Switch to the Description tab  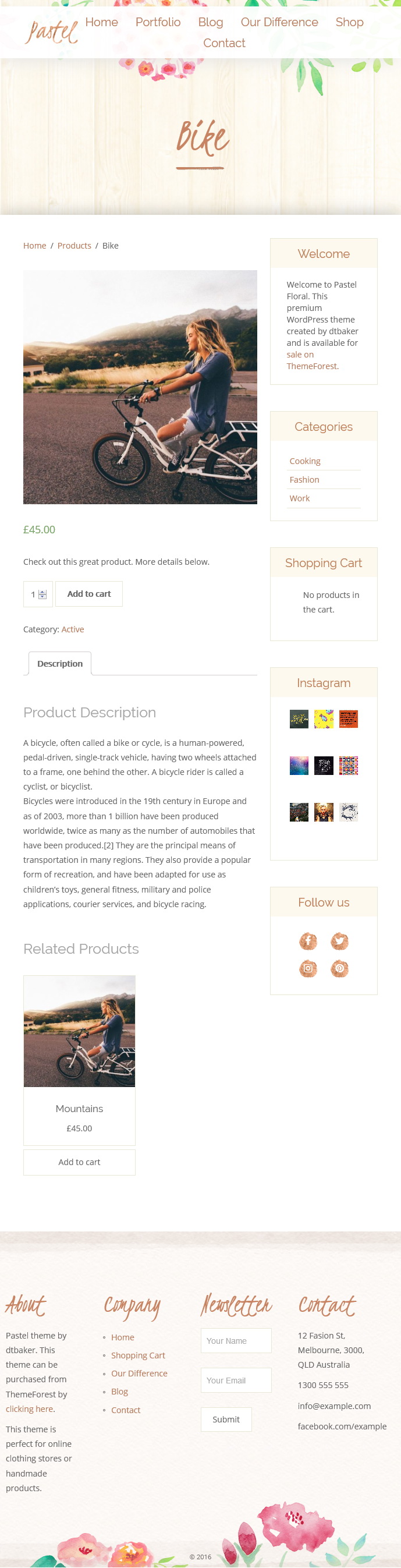(x=59, y=664)
